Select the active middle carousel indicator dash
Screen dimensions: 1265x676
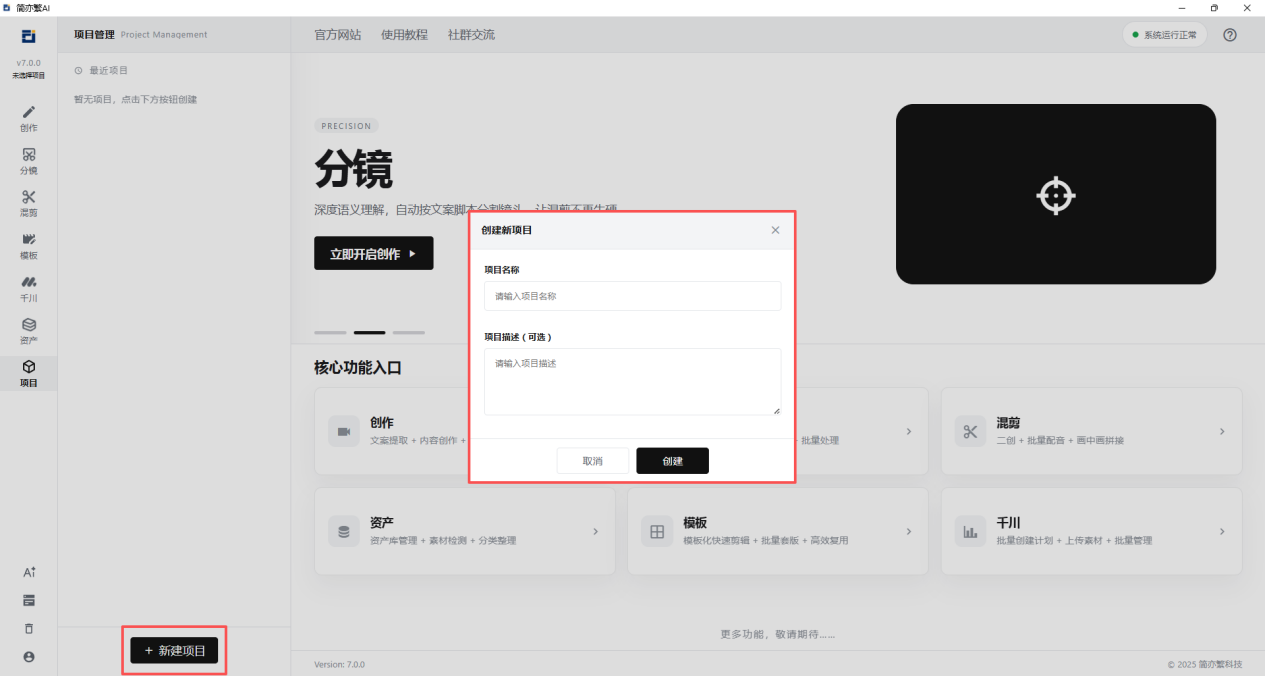[370, 332]
